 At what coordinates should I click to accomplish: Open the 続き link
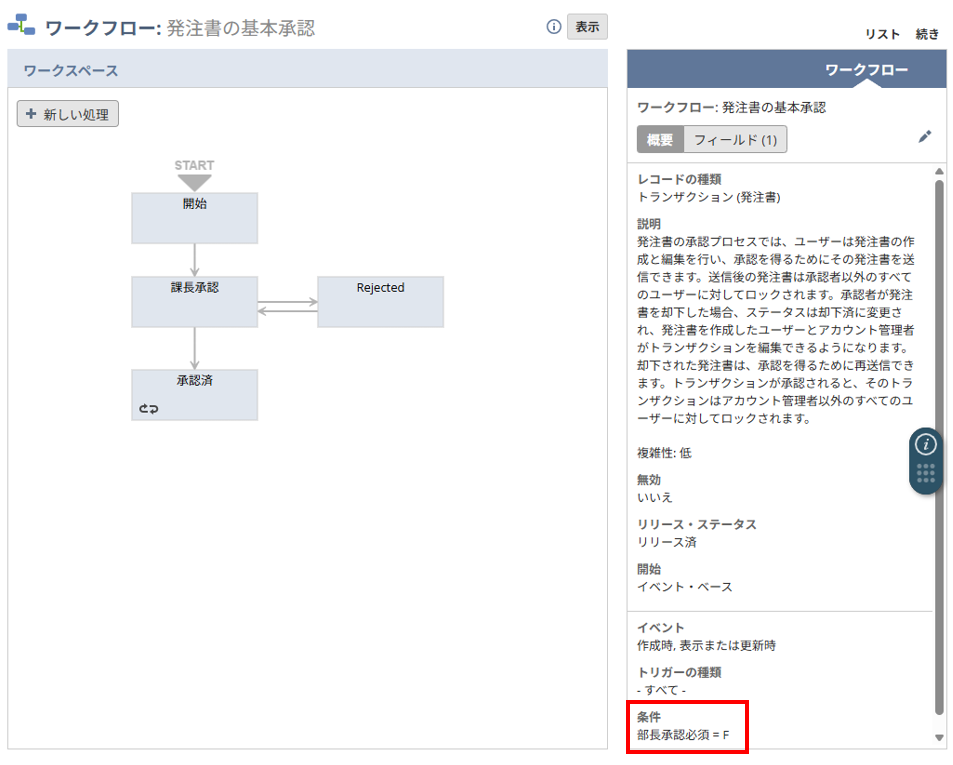(x=927, y=34)
